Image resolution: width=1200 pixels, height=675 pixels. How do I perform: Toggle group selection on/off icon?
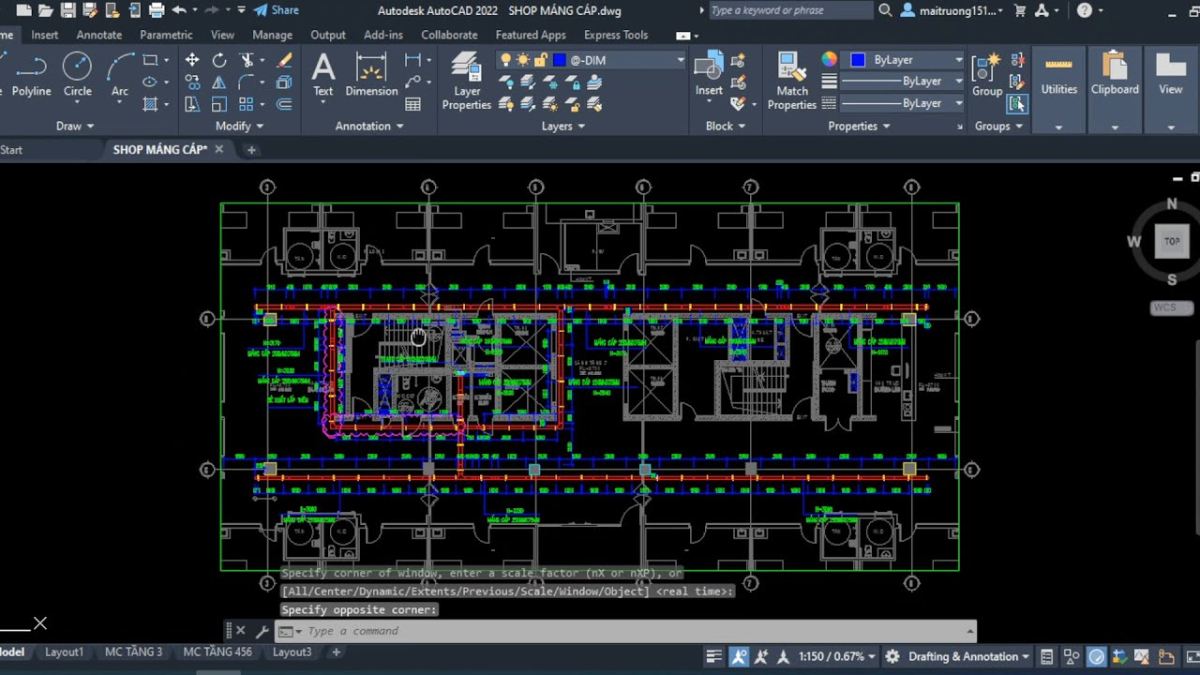[1017, 104]
